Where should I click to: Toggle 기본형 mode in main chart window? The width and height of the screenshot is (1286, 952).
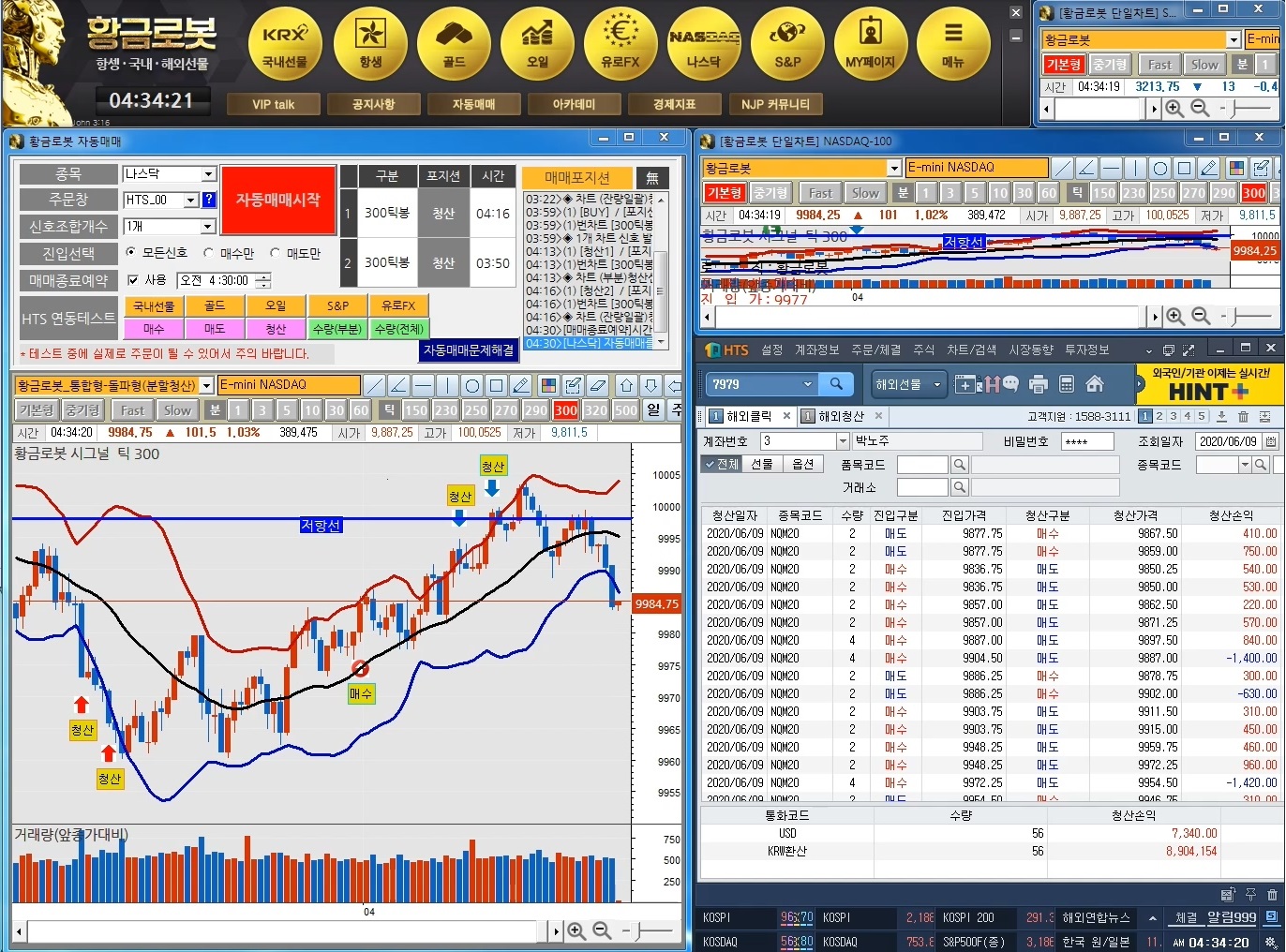[x=37, y=410]
